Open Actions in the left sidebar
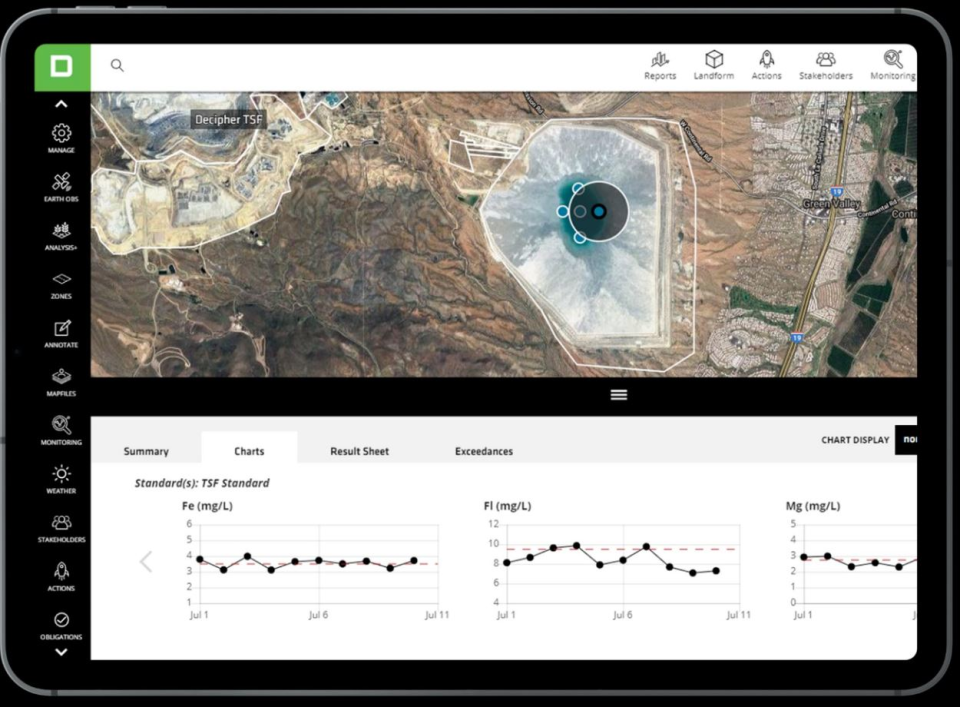 click(x=61, y=577)
